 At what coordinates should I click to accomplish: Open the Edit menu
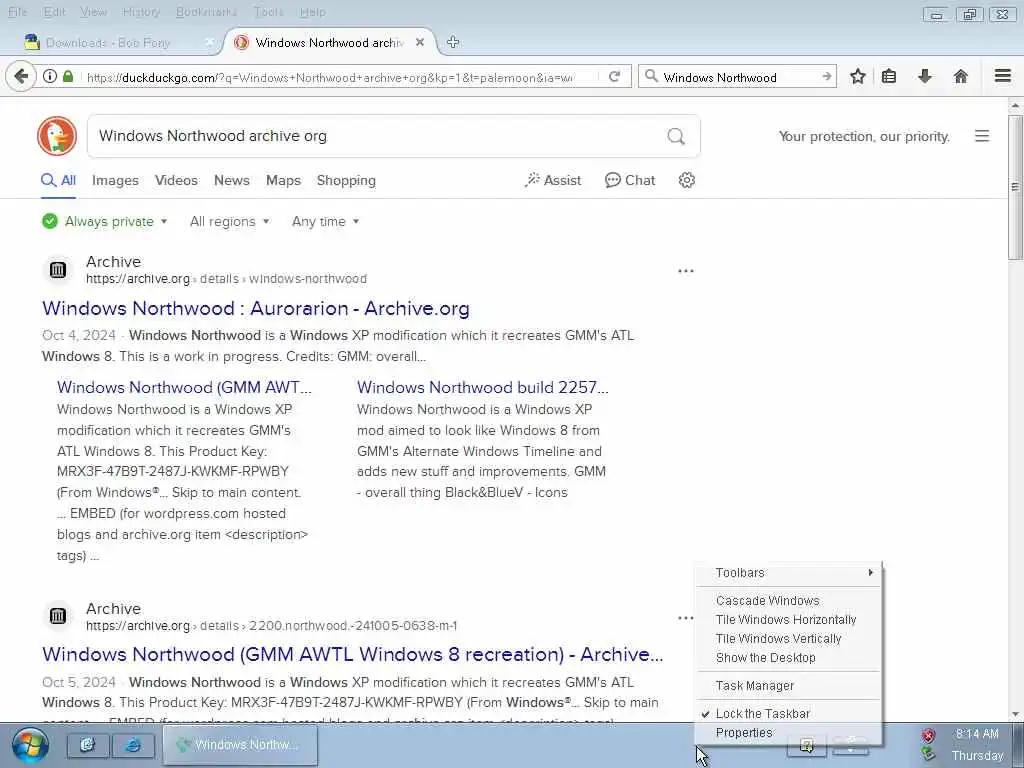(54, 12)
